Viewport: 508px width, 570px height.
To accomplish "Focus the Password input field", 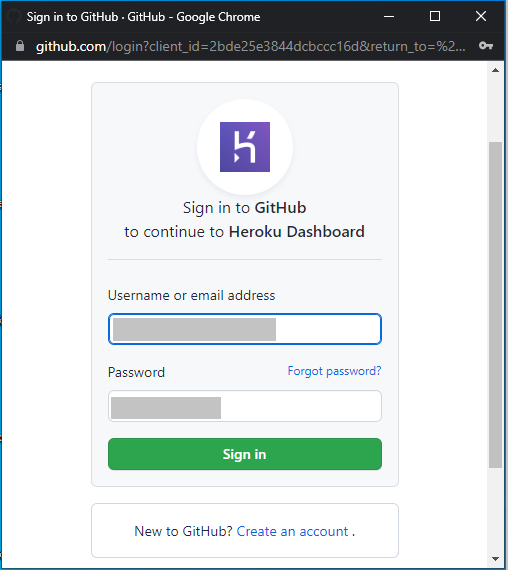I will point(245,406).
